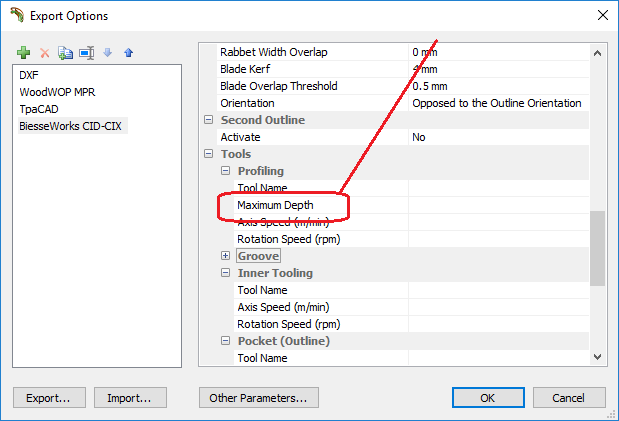Click the Import... button

click(129, 398)
